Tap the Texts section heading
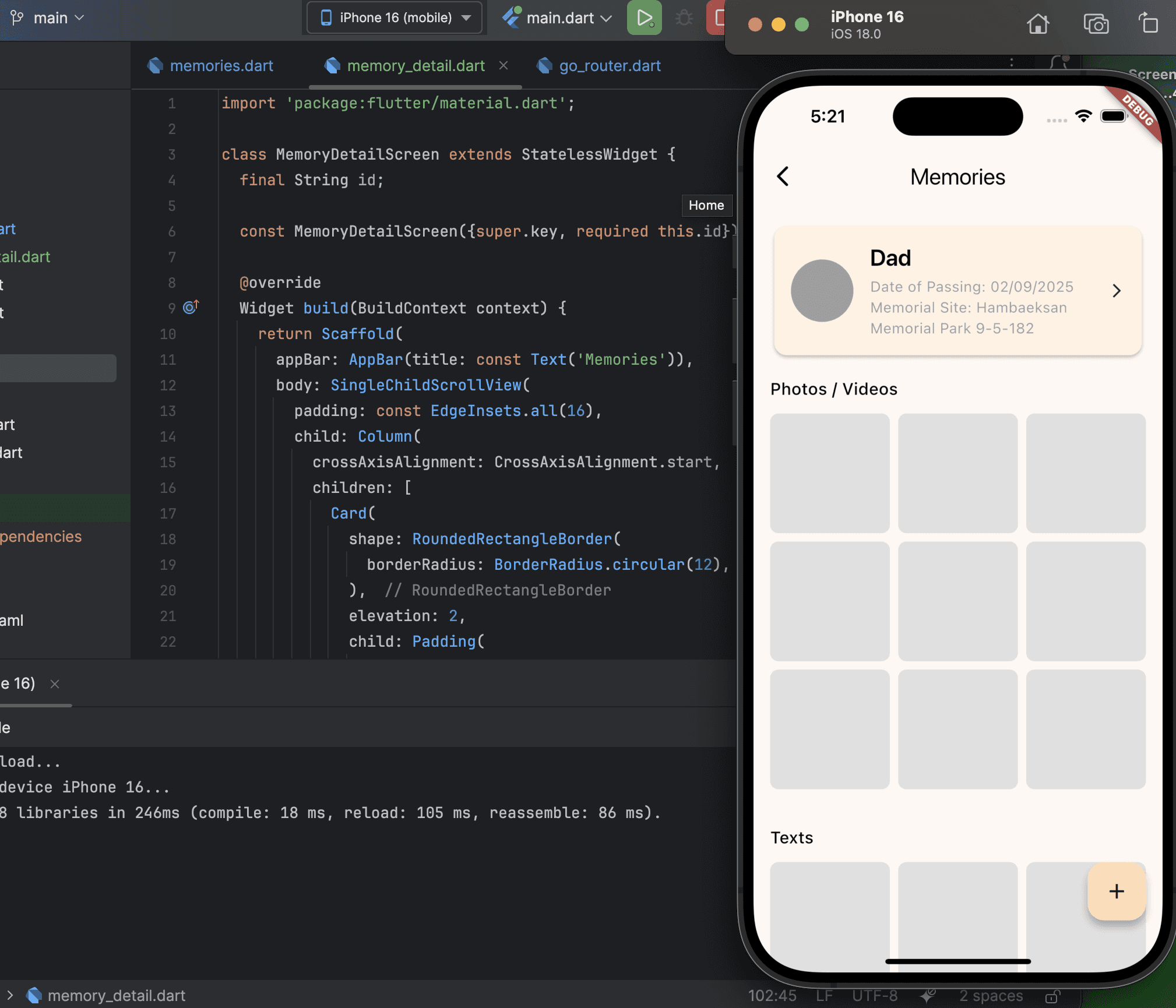The width and height of the screenshot is (1176, 1008). tap(791, 837)
